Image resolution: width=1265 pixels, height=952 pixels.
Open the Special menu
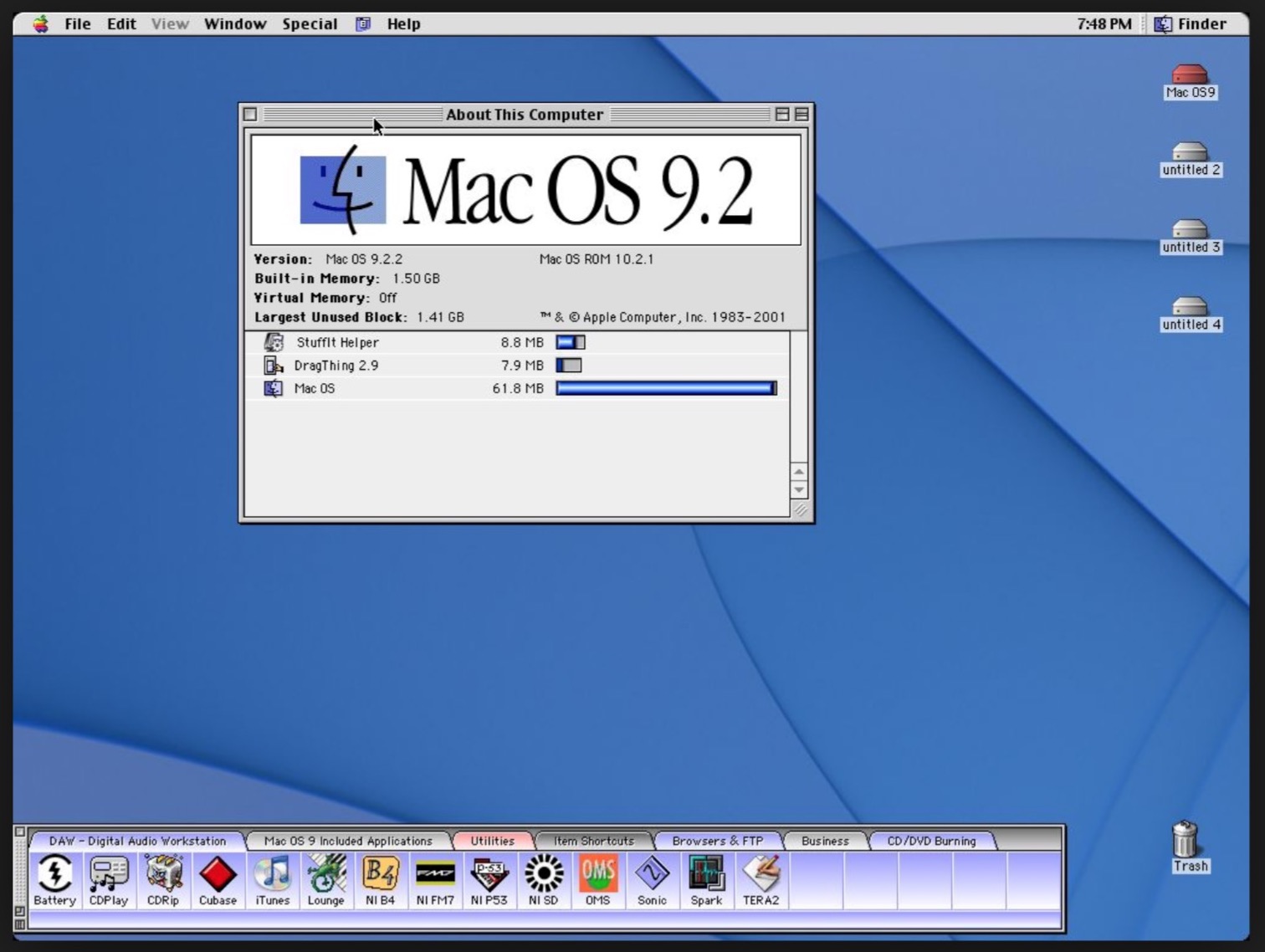tap(310, 23)
